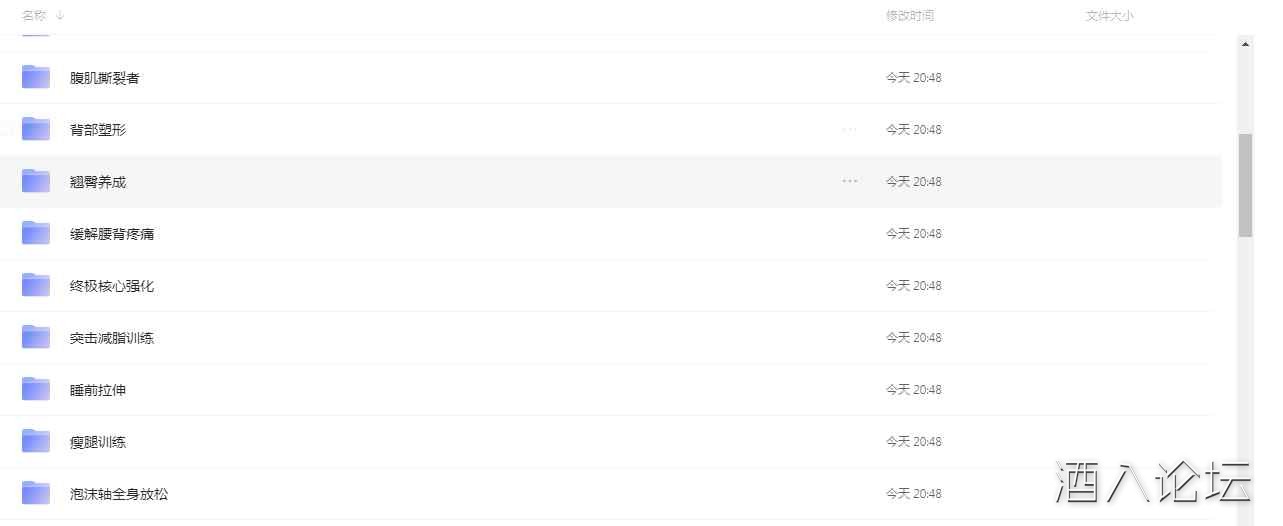
Task: Sort by 文件大小 column header
Action: (x=1110, y=16)
